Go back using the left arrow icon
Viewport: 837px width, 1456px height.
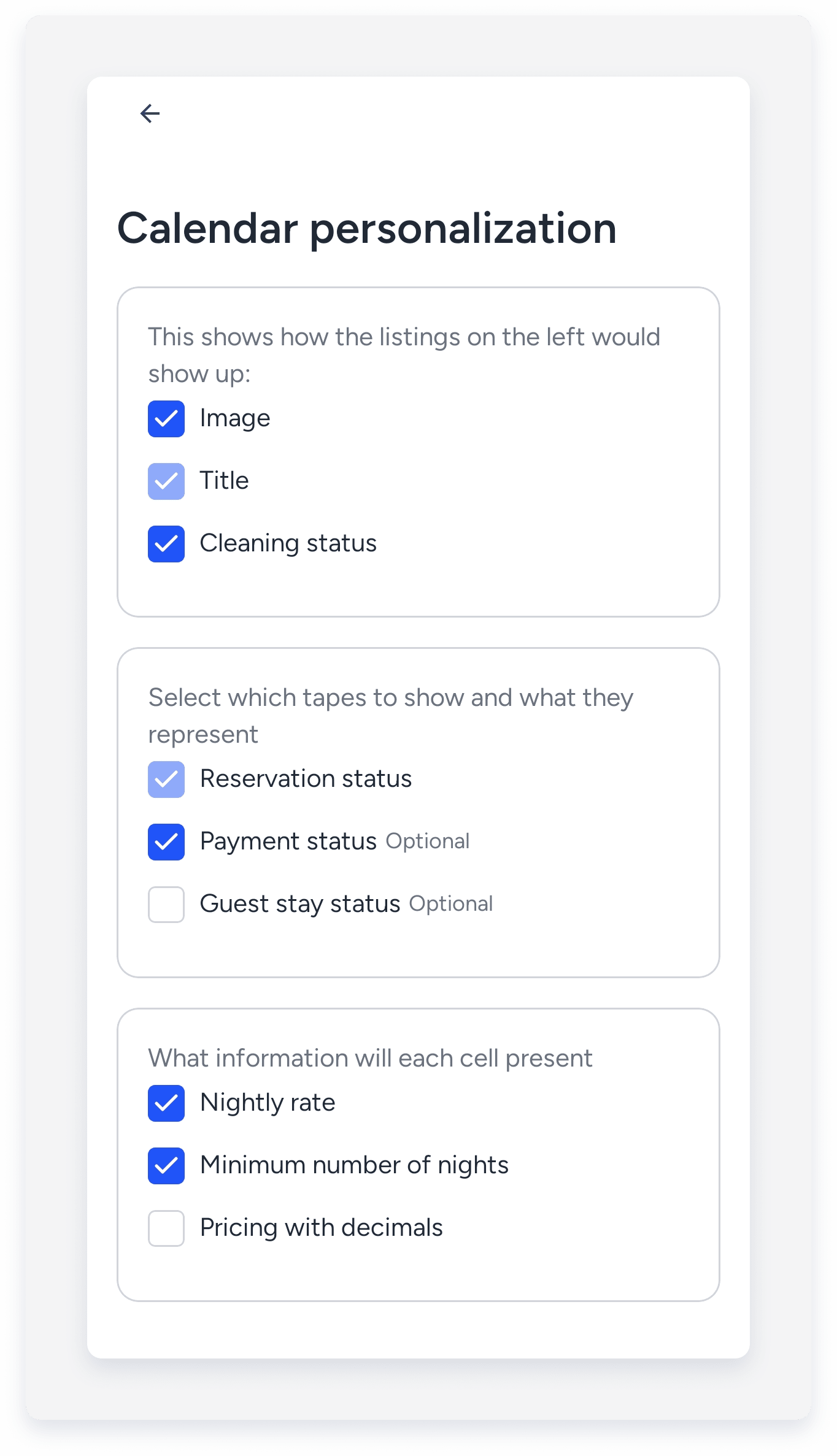150,113
